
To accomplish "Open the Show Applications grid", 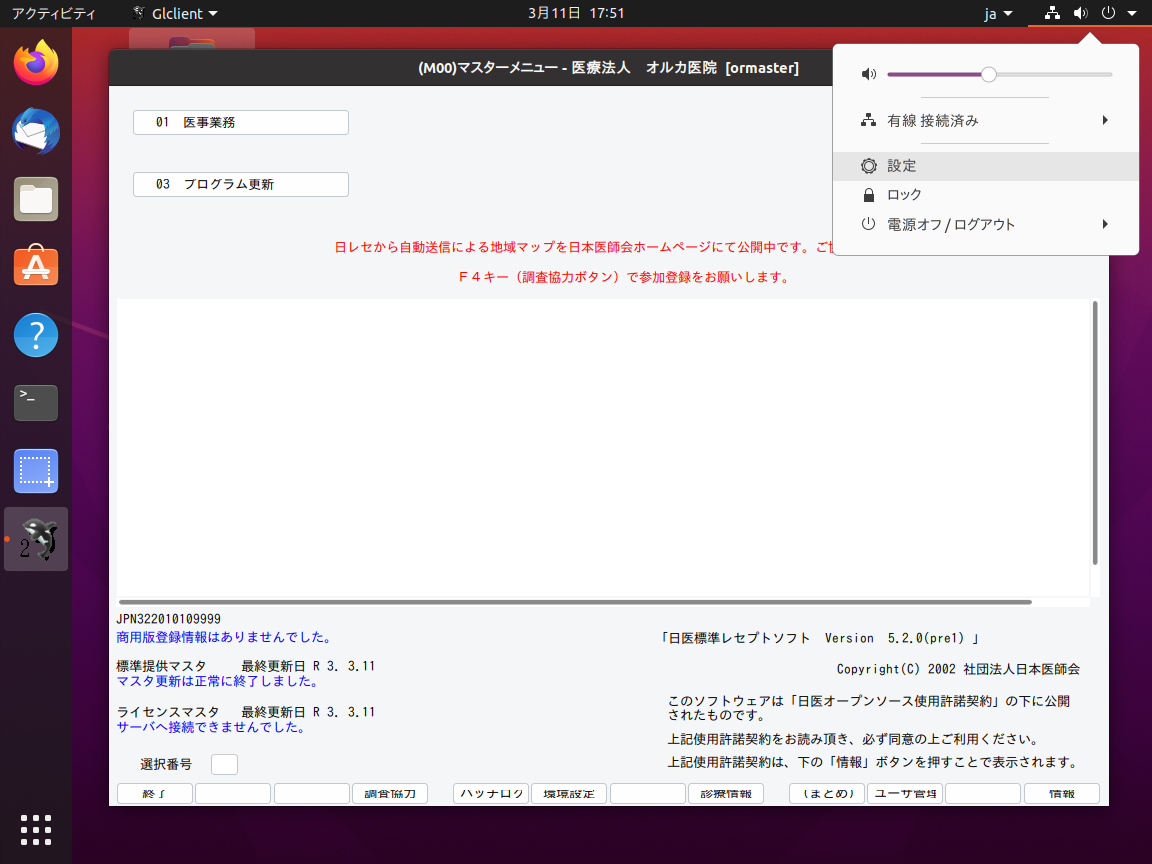I will pyautogui.click(x=35, y=830).
